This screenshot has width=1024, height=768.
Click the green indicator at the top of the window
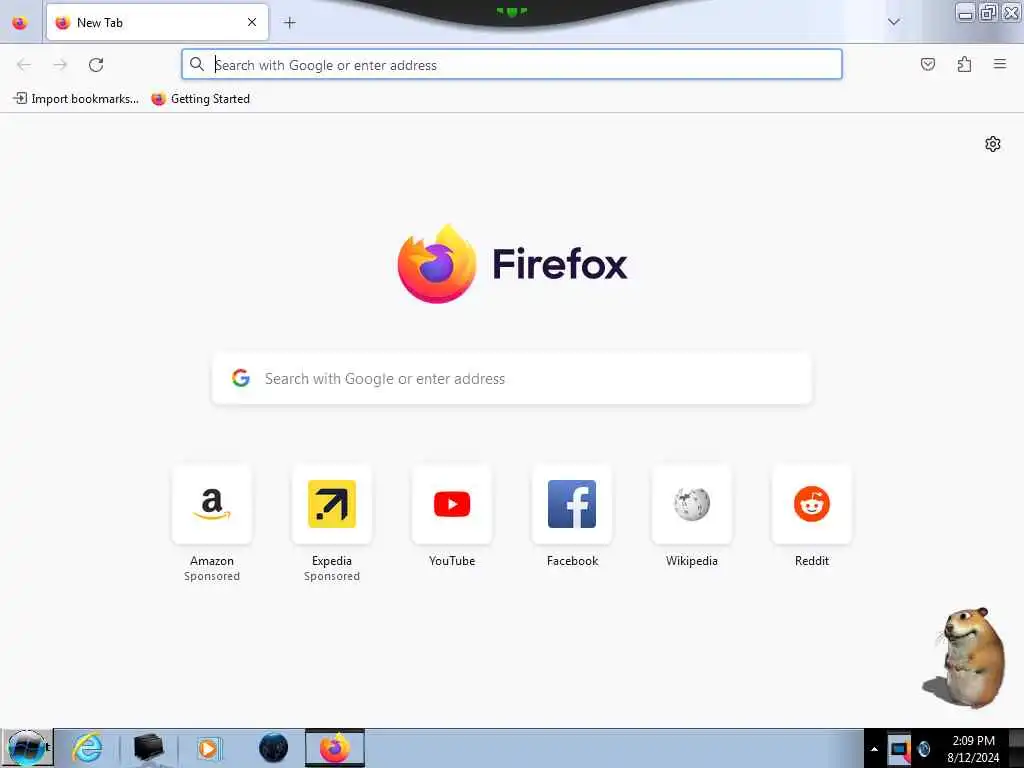click(x=512, y=11)
